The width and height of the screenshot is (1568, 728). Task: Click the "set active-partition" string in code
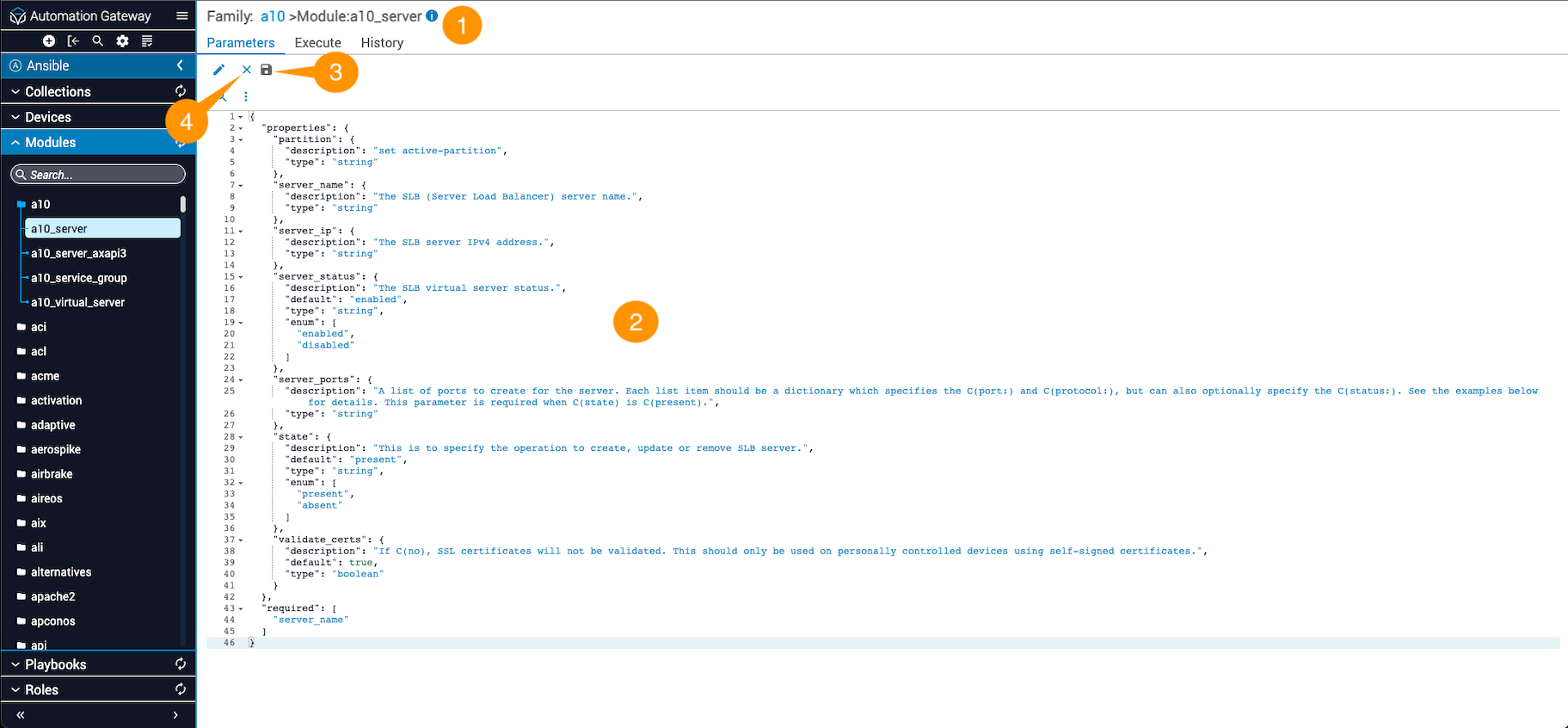coord(438,151)
